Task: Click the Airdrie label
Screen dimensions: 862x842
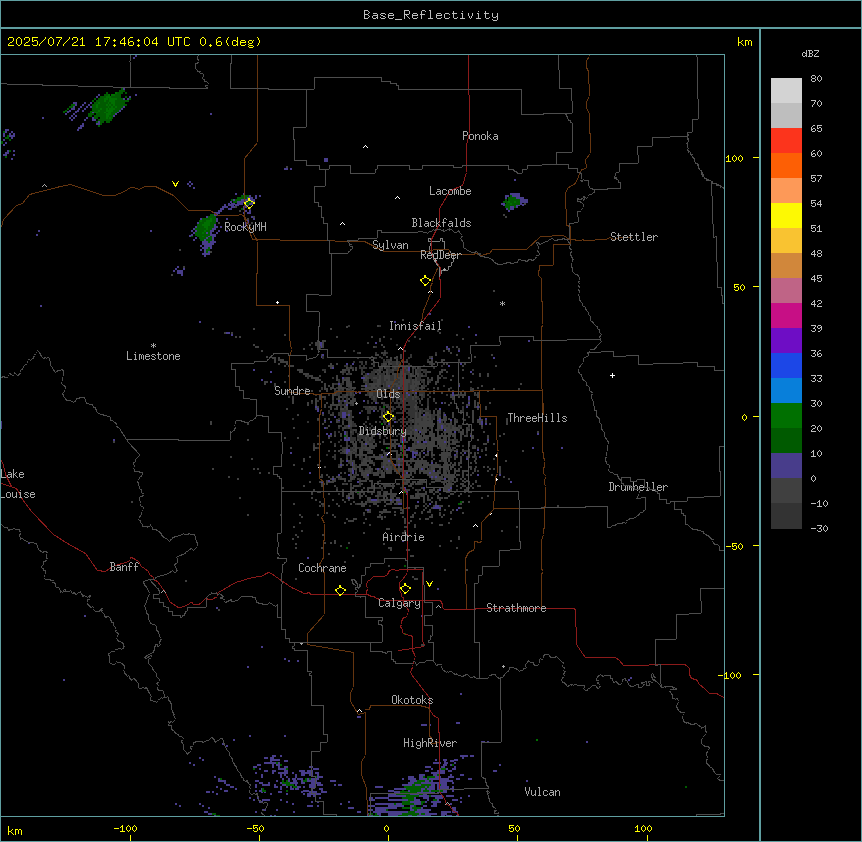Action: 404,537
